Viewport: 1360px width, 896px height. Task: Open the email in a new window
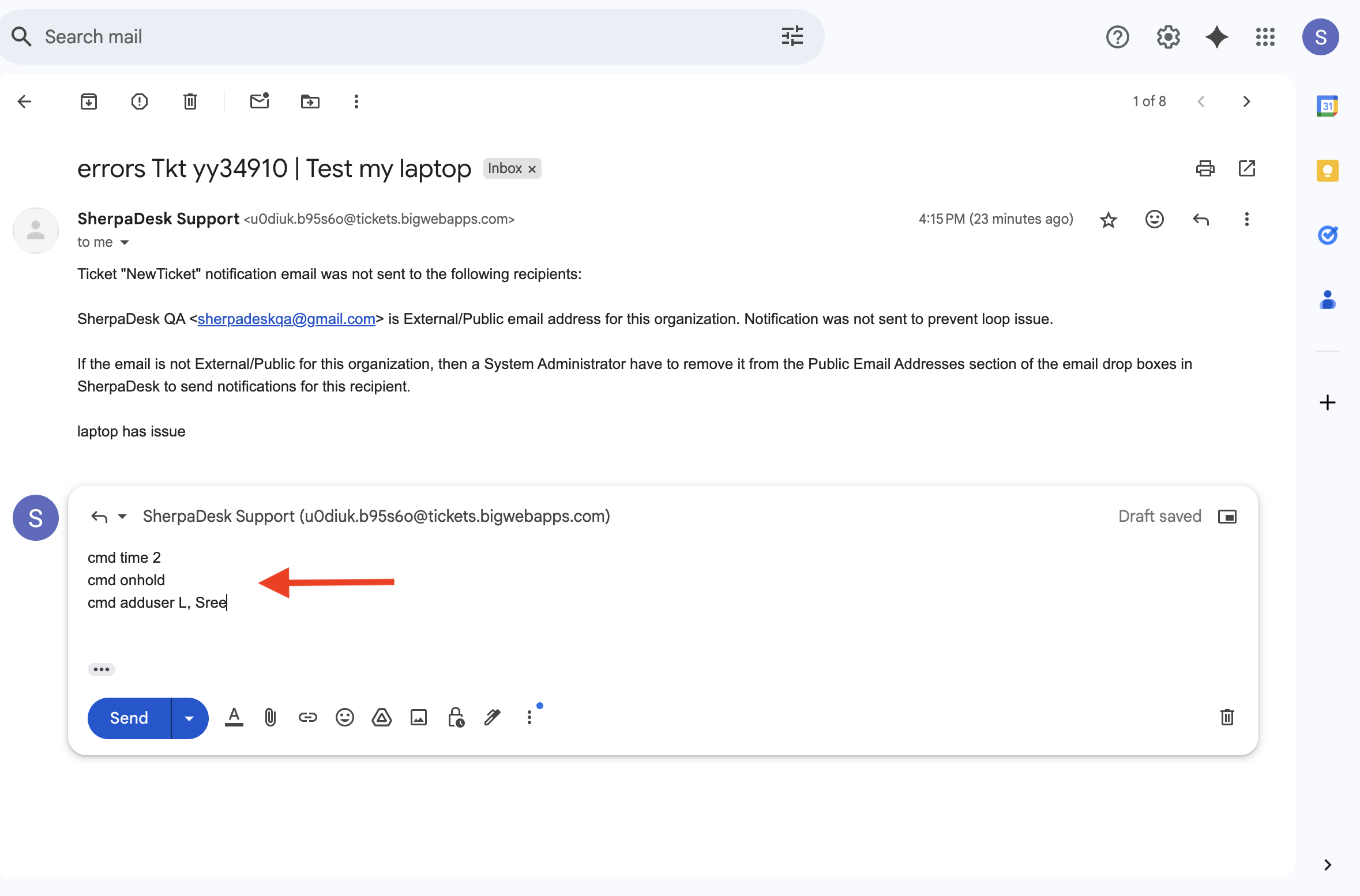pyautogui.click(x=1246, y=168)
